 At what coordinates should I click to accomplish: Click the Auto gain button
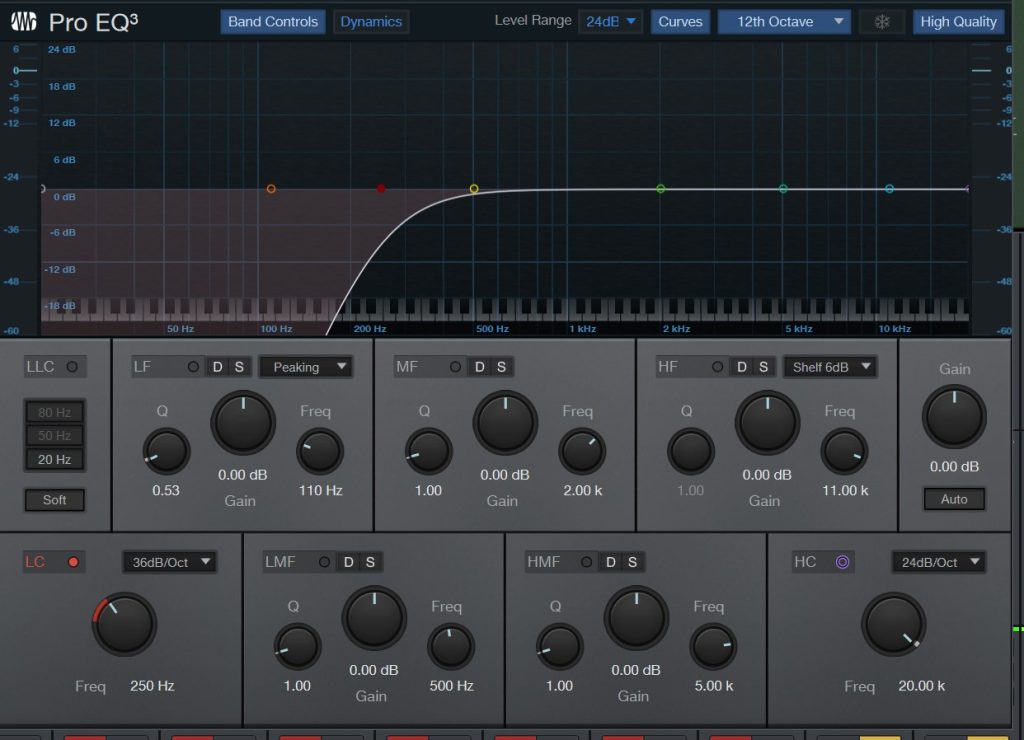tap(954, 499)
